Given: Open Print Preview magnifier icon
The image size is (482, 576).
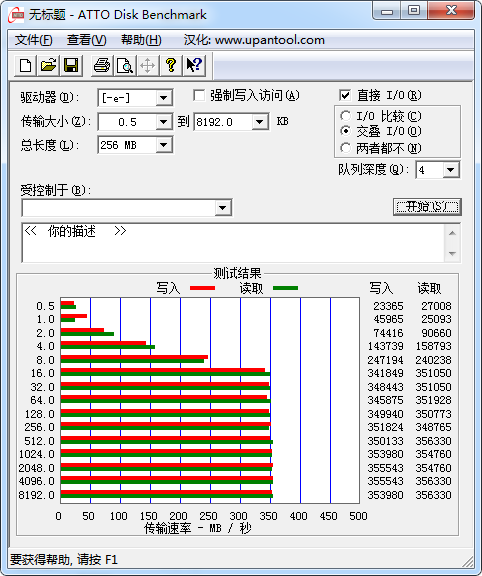Looking at the screenshot, I should point(125,66).
